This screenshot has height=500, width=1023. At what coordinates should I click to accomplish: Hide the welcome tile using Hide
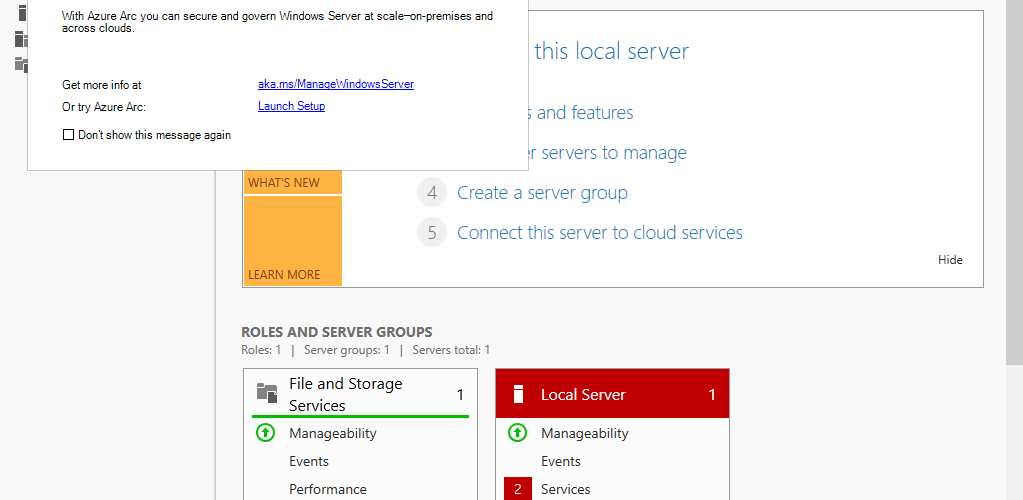[x=950, y=260]
